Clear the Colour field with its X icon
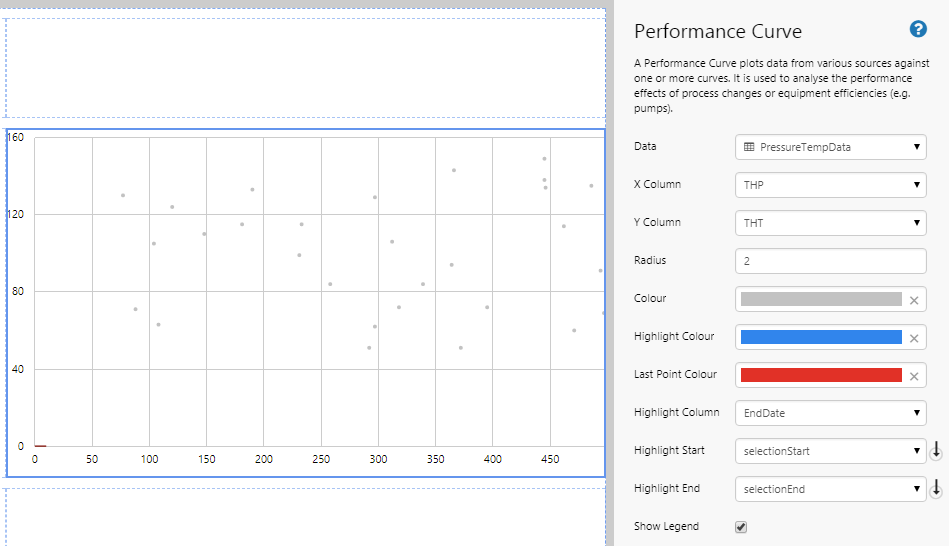 pos(913,299)
